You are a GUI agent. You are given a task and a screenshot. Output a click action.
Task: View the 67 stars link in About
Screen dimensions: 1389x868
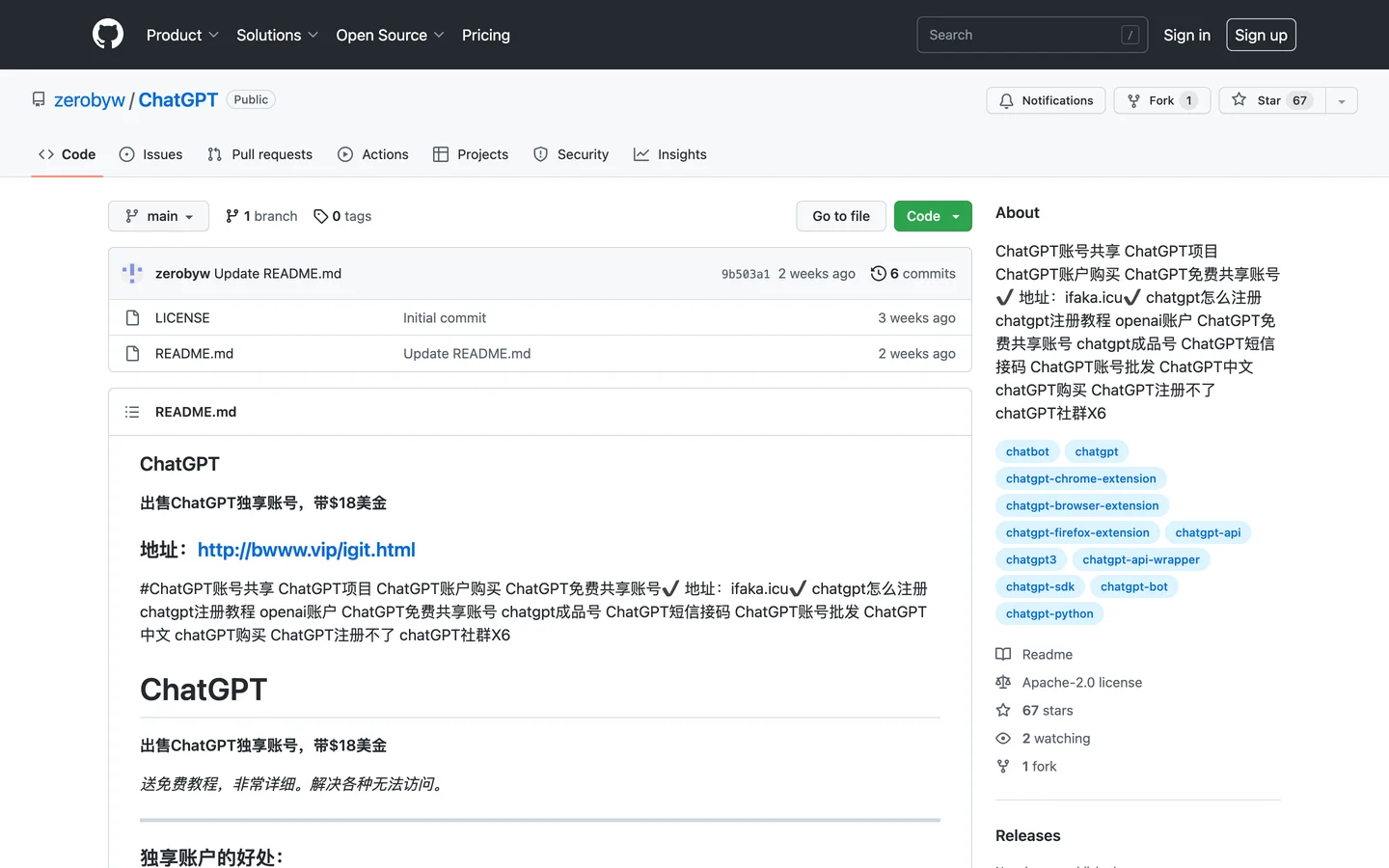(1034, 710)
